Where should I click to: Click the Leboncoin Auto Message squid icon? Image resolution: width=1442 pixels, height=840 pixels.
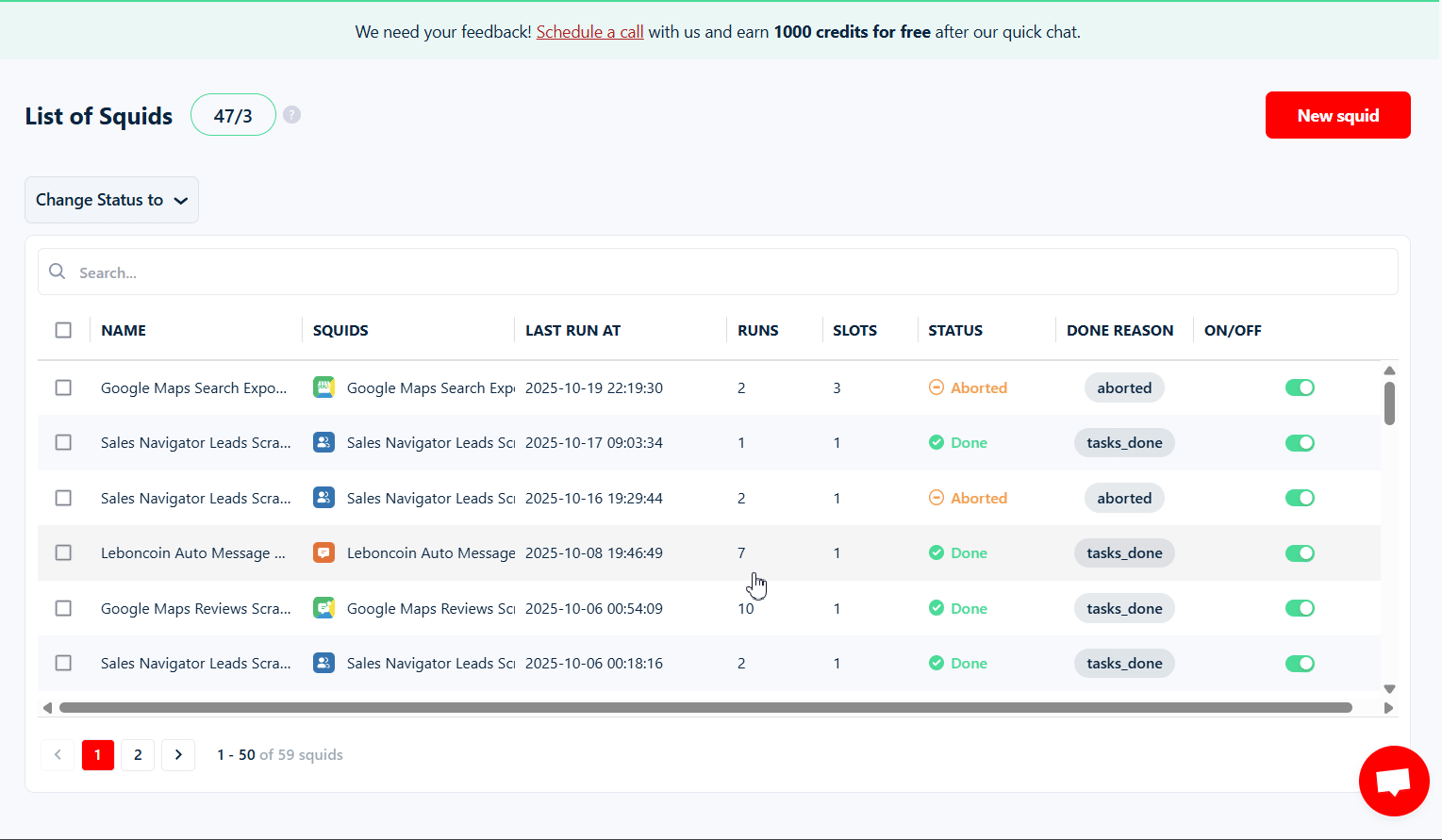pos(323,552)
